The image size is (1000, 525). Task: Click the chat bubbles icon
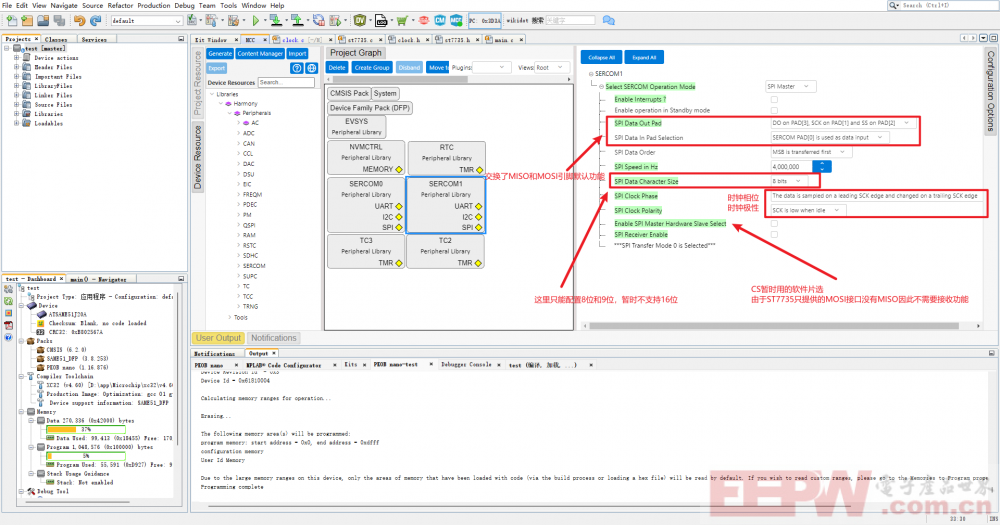point(609,20)
